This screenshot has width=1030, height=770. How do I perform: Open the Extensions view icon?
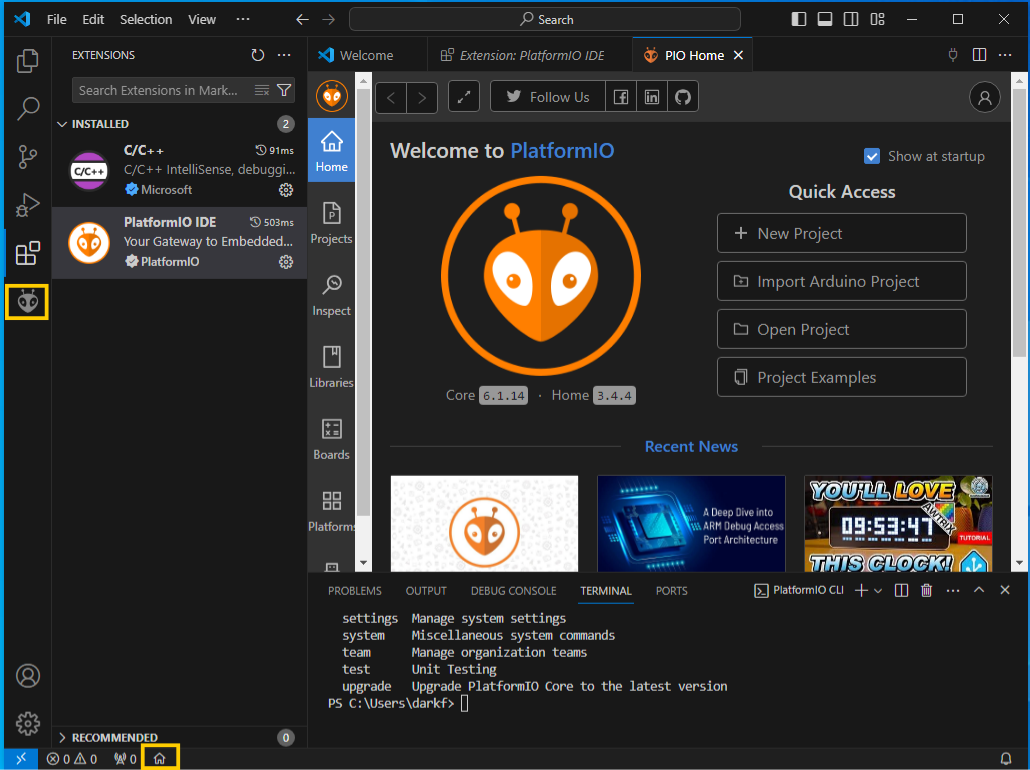click(x=28, y=253)
